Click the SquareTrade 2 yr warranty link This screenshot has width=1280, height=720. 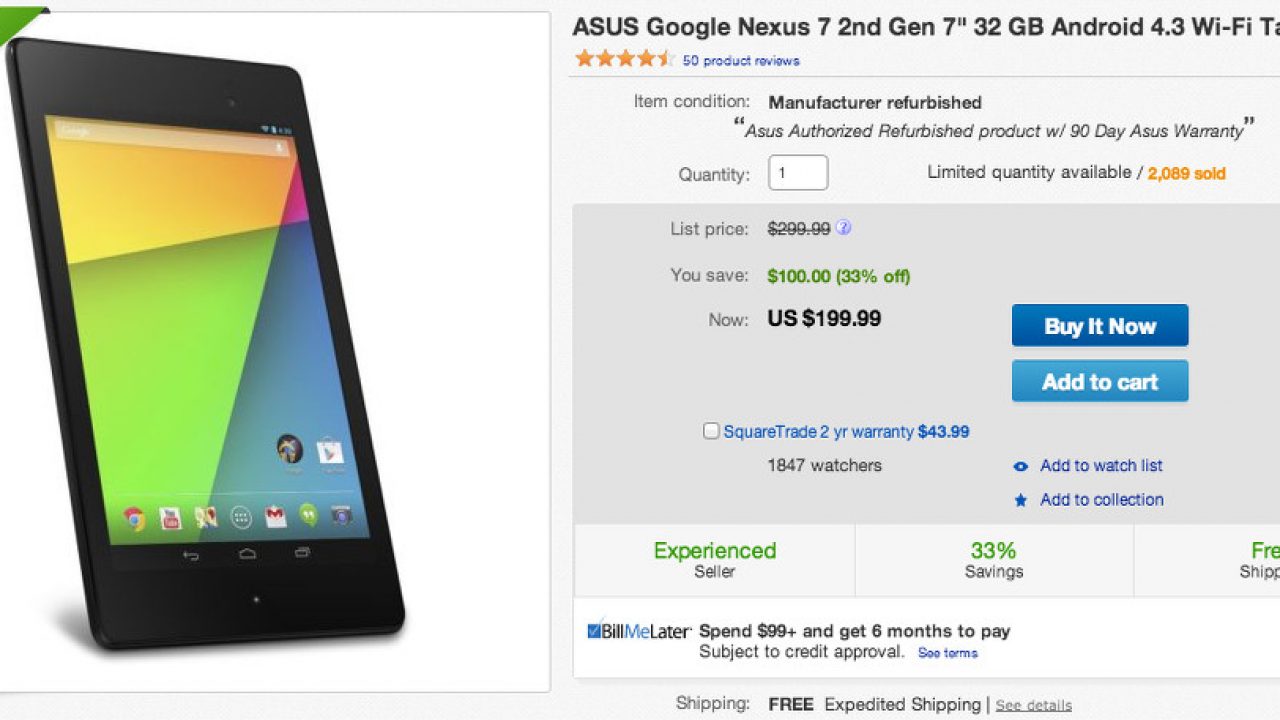click(x=818, y=432)
